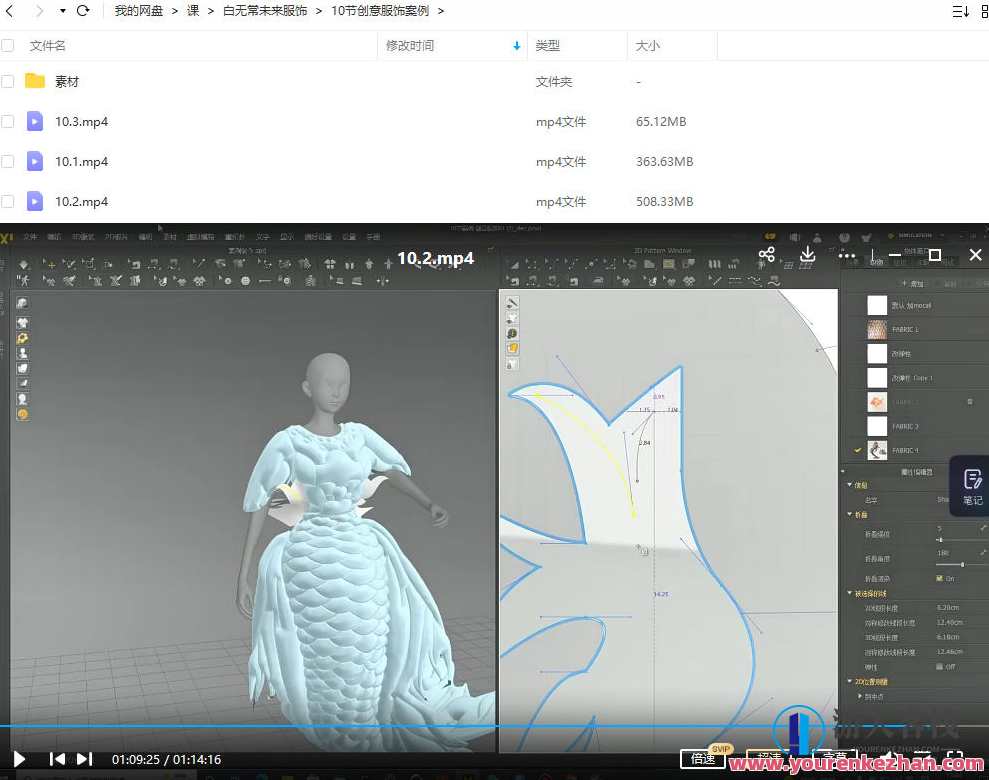Image resolution: width=989 pixels, height=780 pixels.
Task: Click the refresh icon in the navigation bar
Action: [84, 11]
